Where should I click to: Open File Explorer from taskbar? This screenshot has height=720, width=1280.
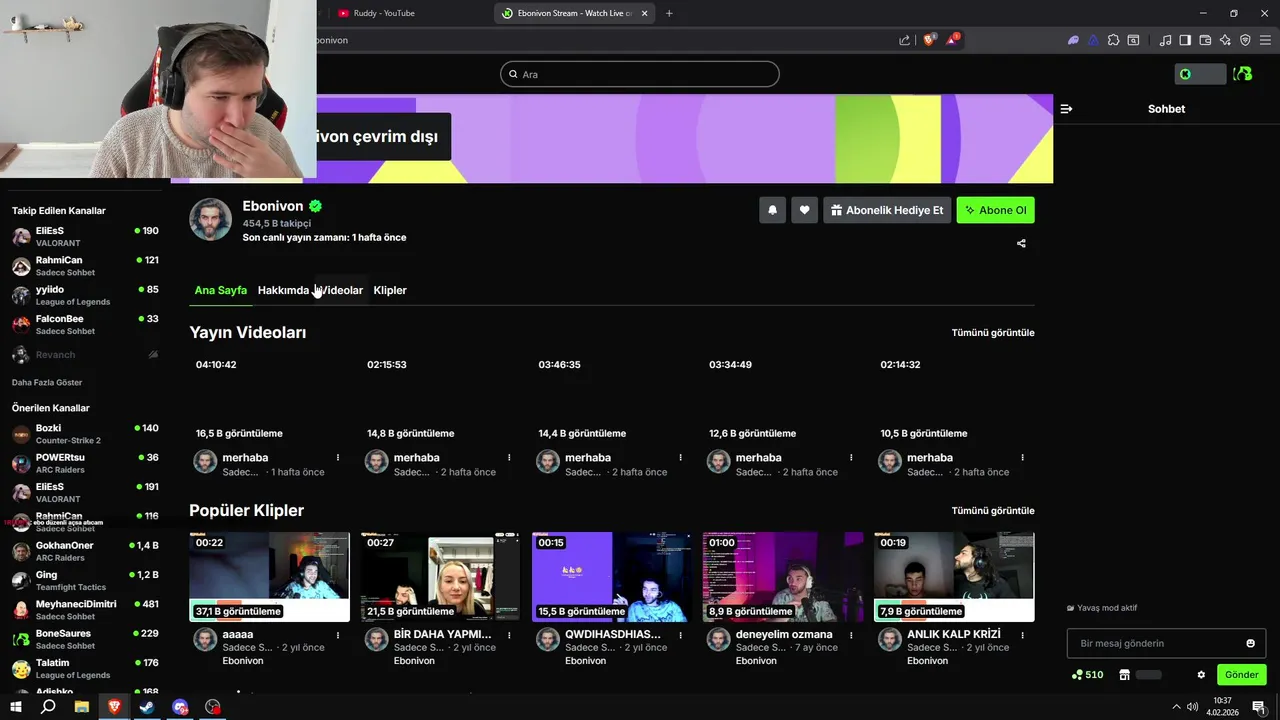pyautogui.click(x=82, y=707)
